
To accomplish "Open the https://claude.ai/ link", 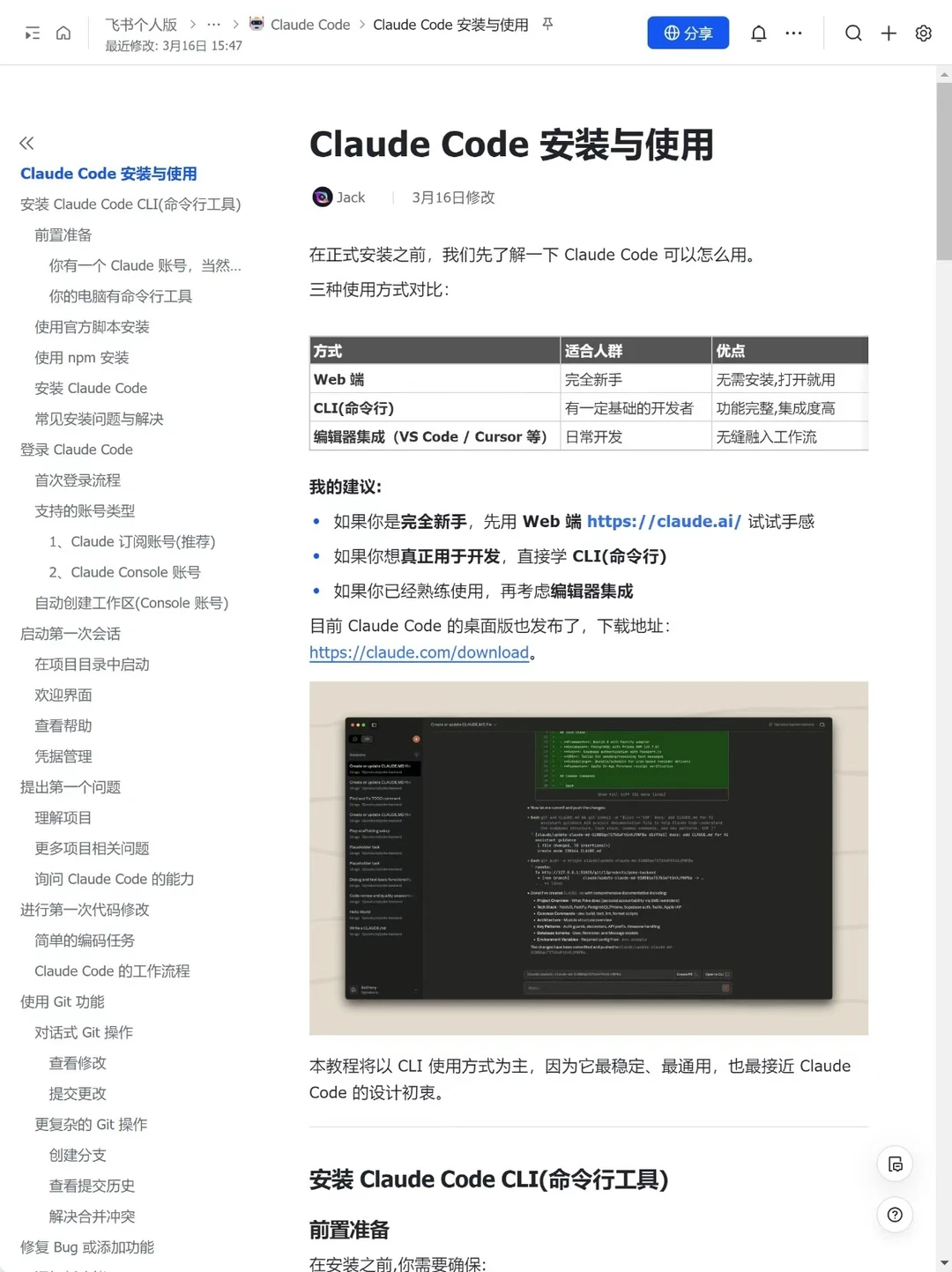I will pos(664,521).
